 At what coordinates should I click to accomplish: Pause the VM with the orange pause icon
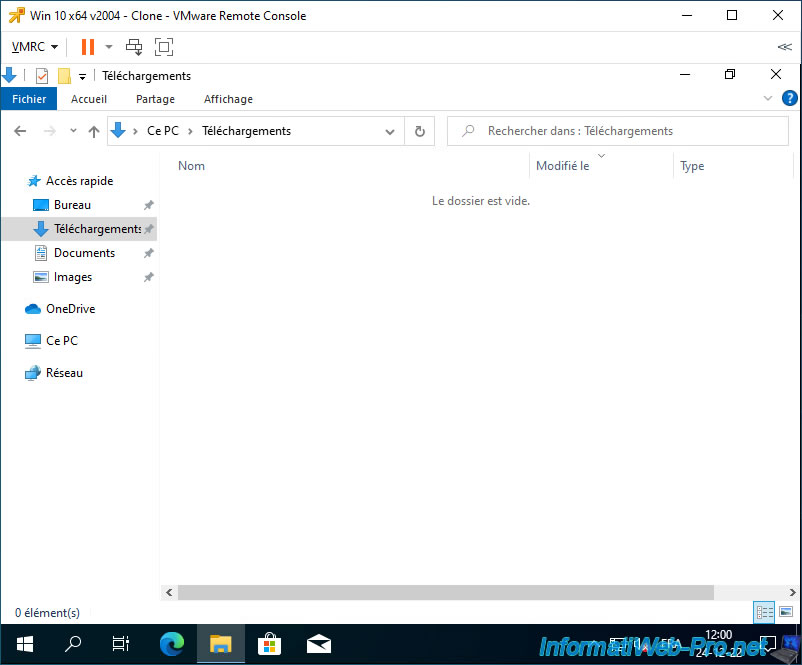tap(88, 47)
